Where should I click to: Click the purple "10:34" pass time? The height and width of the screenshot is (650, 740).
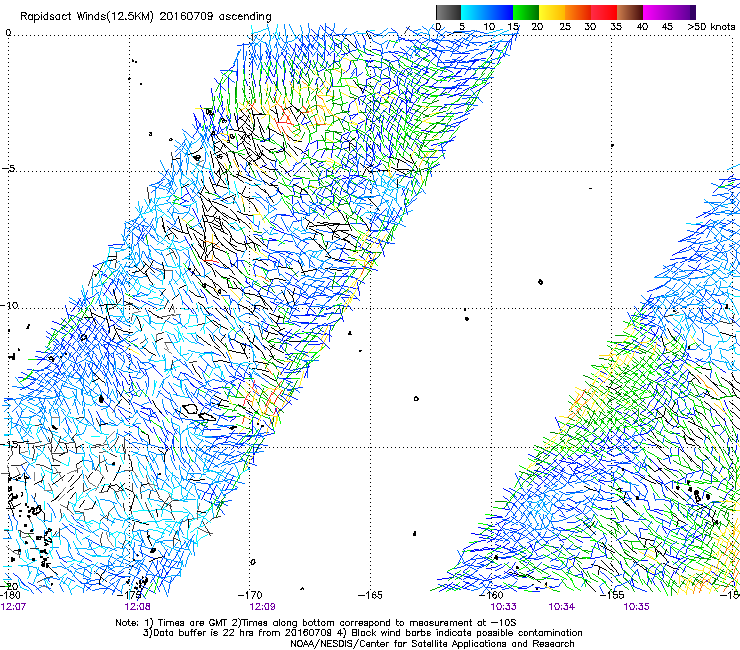[x=562, y=606]
